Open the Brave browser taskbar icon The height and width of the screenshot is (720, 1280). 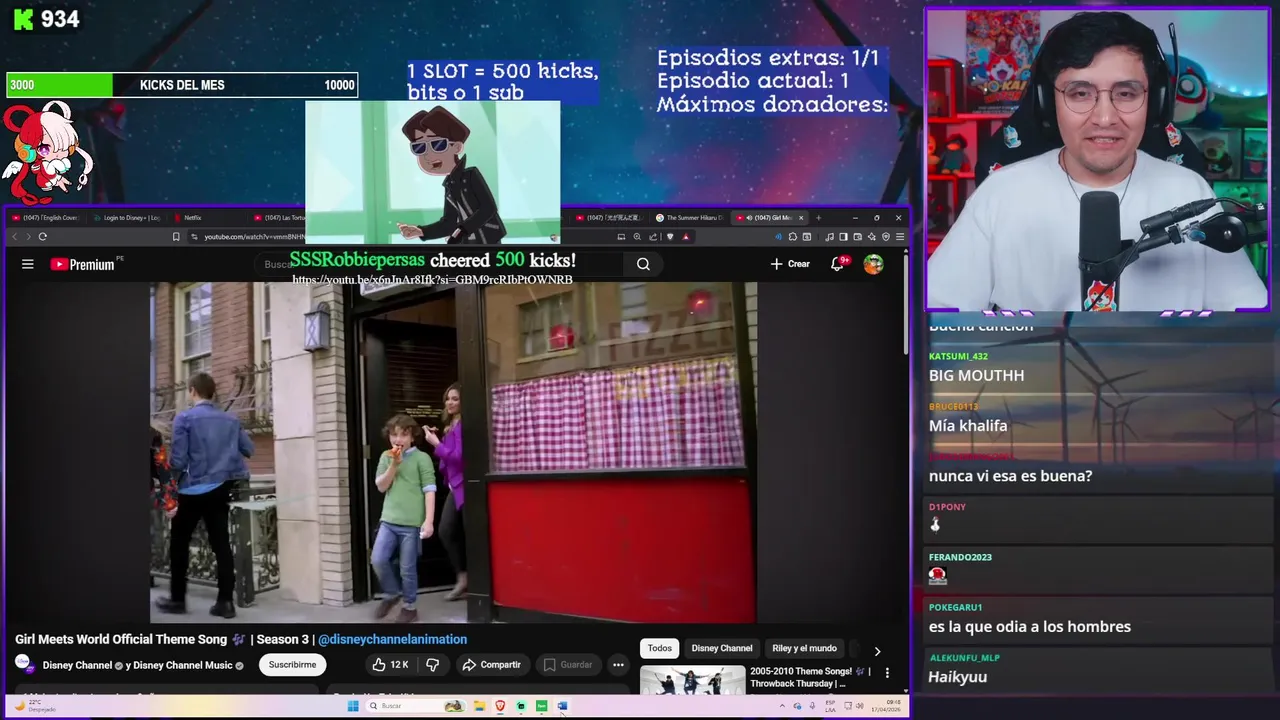(500, 706)
